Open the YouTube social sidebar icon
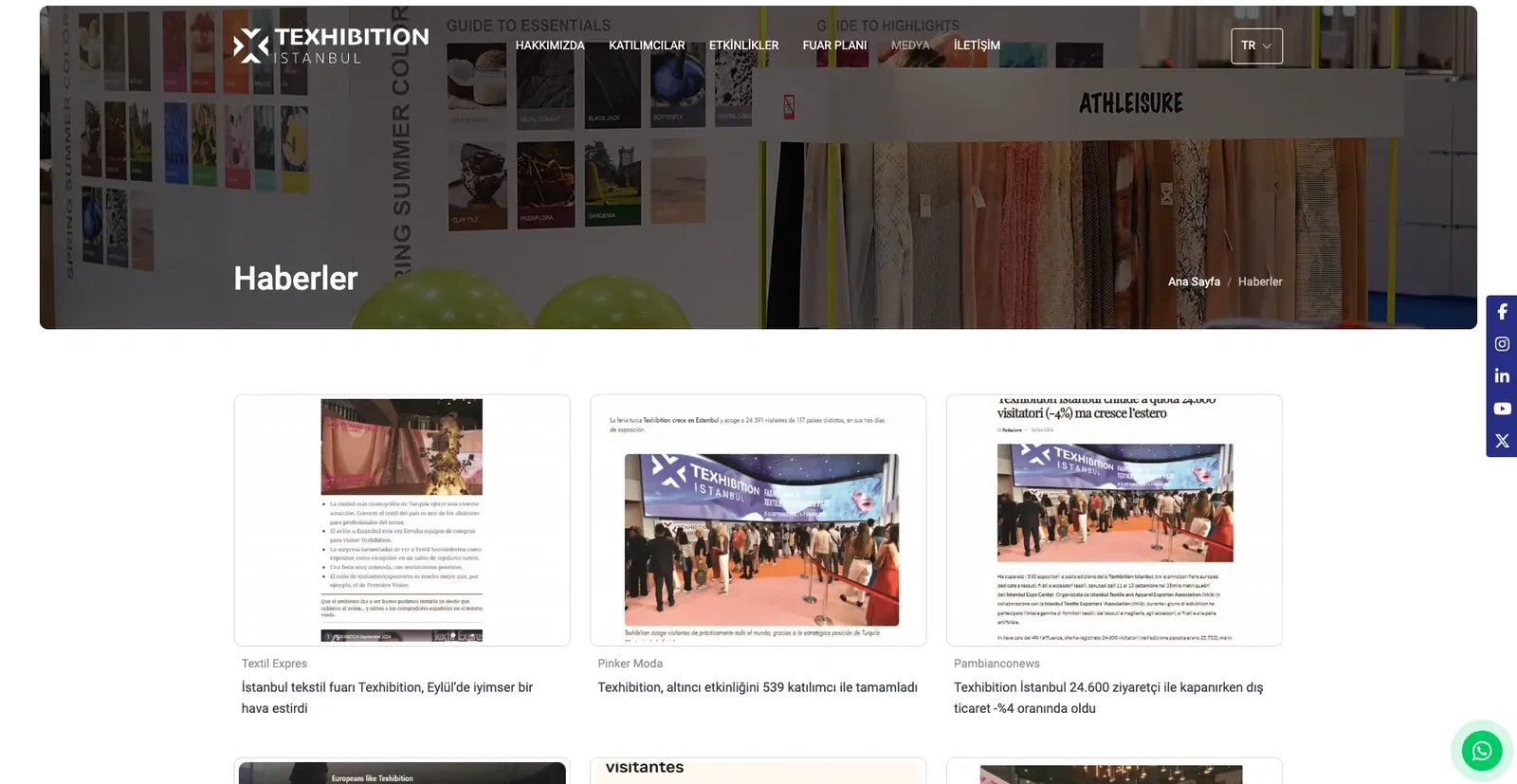The height and width of the screenshot is (784, 1517). pyautogui.click(x=1502, y=409)
